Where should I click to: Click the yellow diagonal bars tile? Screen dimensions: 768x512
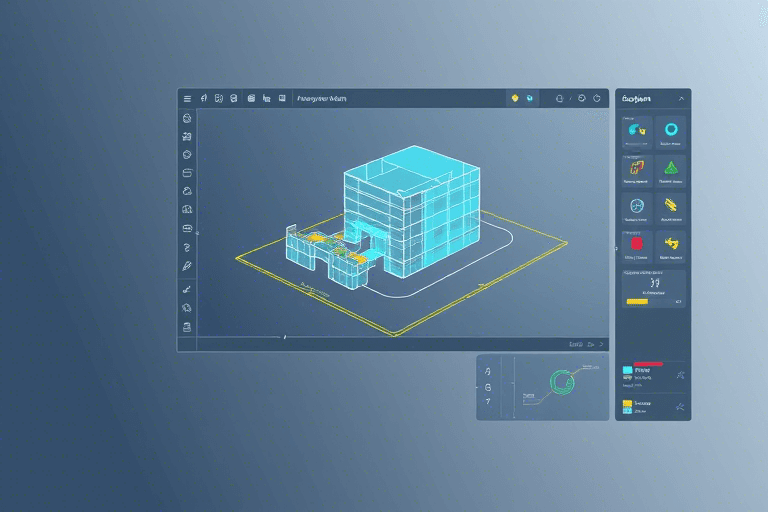[x=670, y=205]
